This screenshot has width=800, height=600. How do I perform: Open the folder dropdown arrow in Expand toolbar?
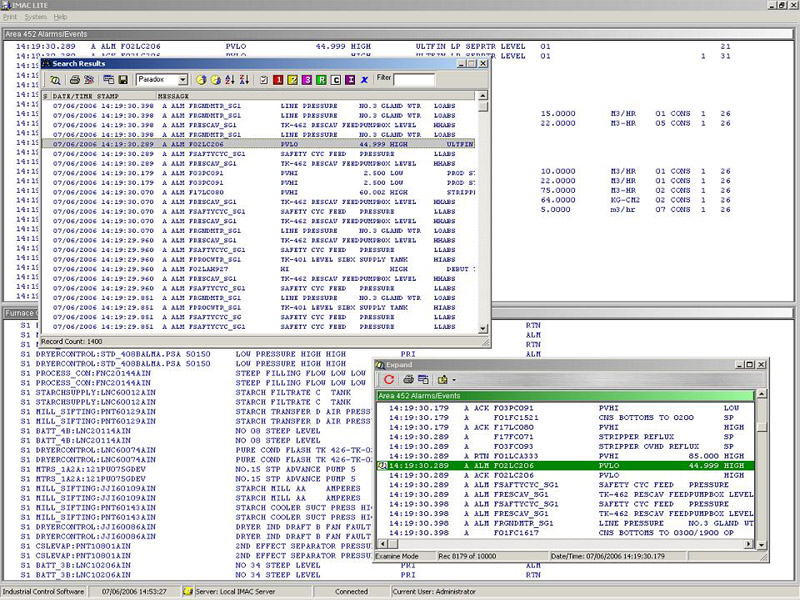tap(453, 380)
